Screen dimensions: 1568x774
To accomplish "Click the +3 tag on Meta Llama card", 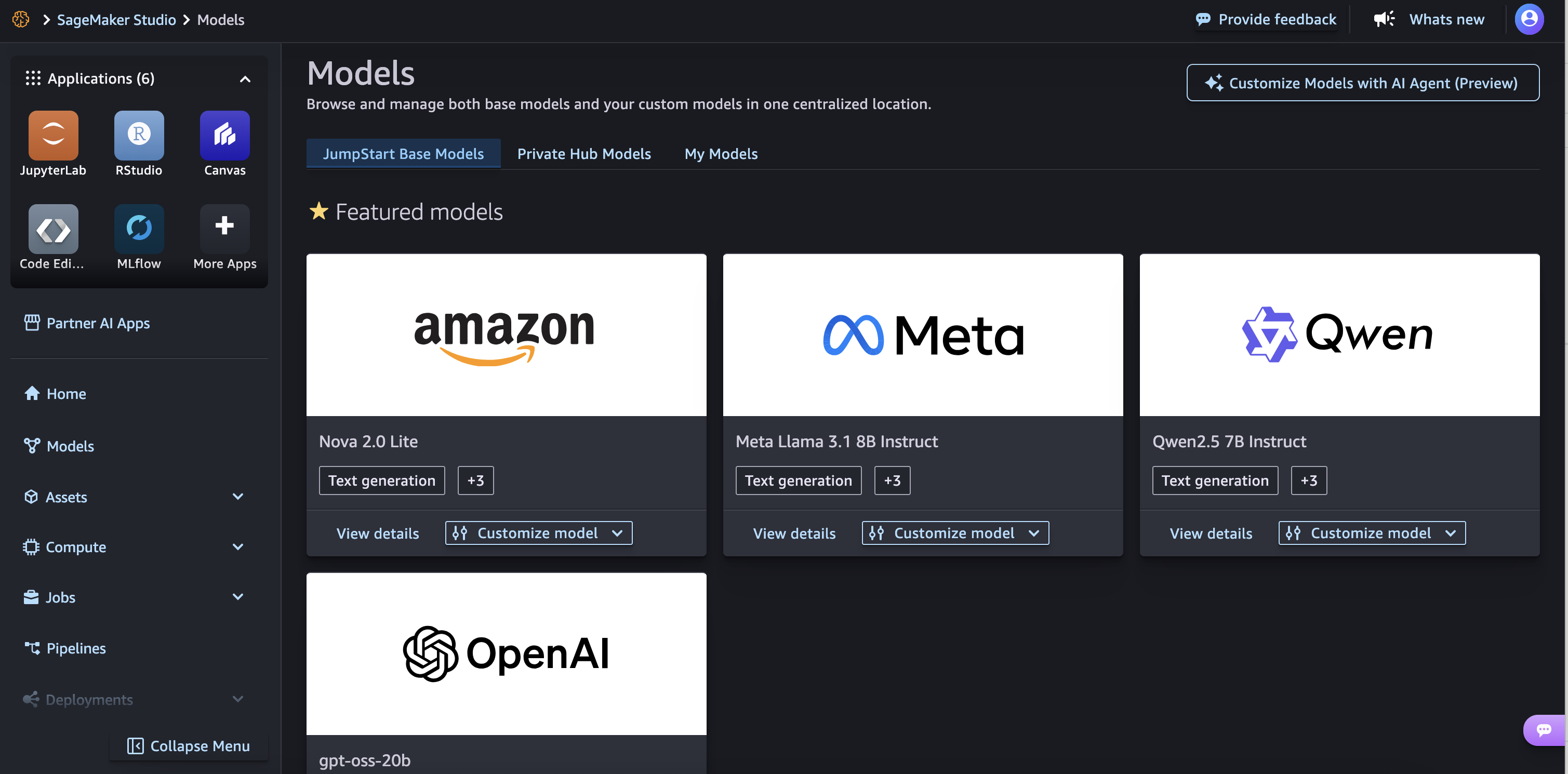I will click(892, 480).
